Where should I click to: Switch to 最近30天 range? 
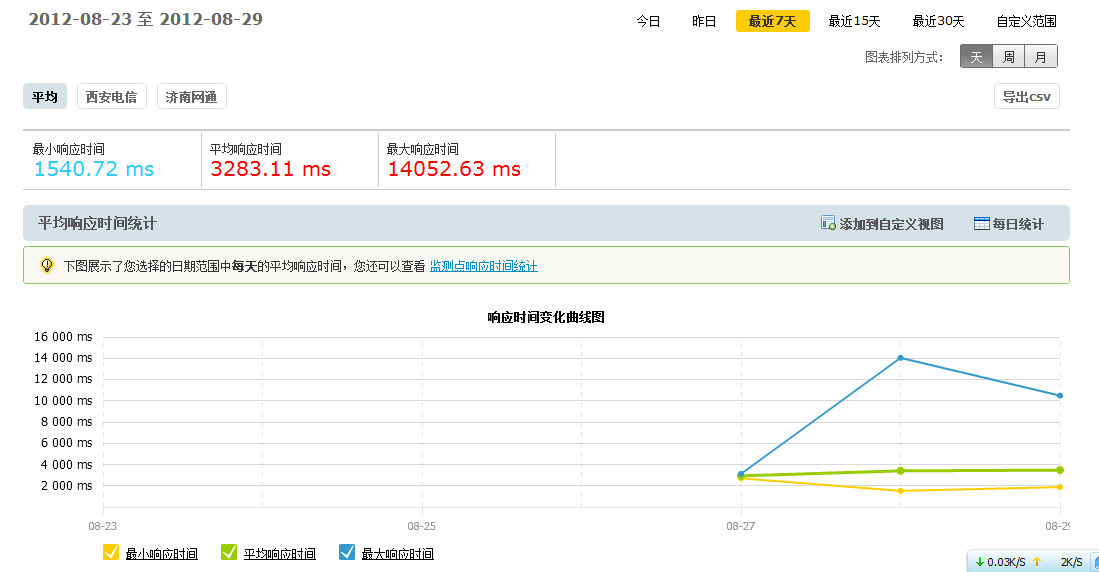(x=938, y=21)
